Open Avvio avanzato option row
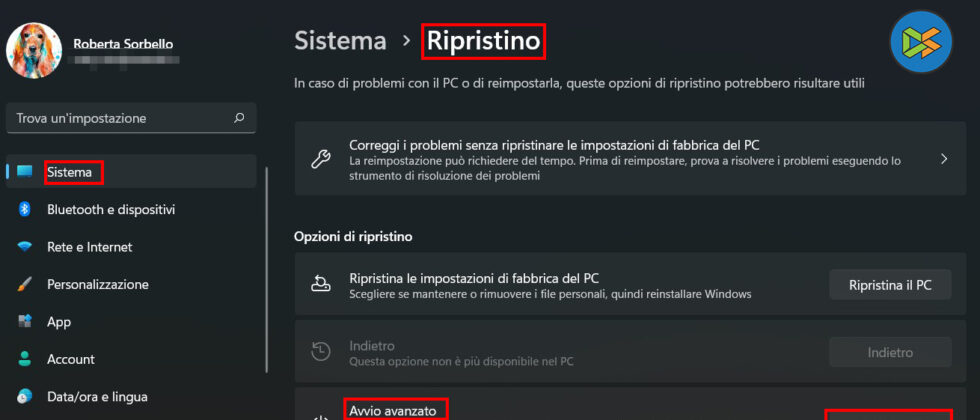 (x=396, y=410)
